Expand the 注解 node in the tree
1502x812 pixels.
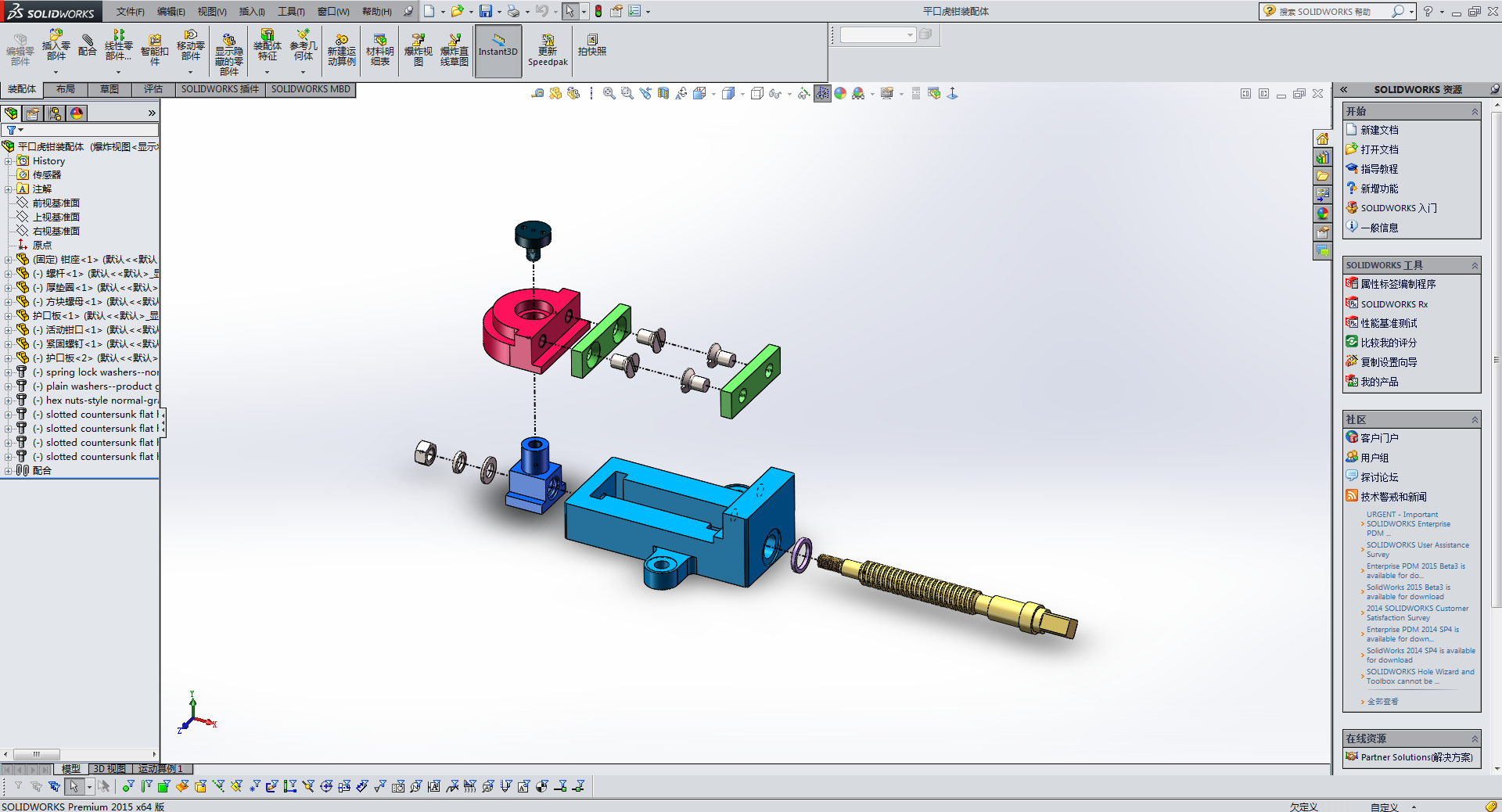[x=8, y=189]
